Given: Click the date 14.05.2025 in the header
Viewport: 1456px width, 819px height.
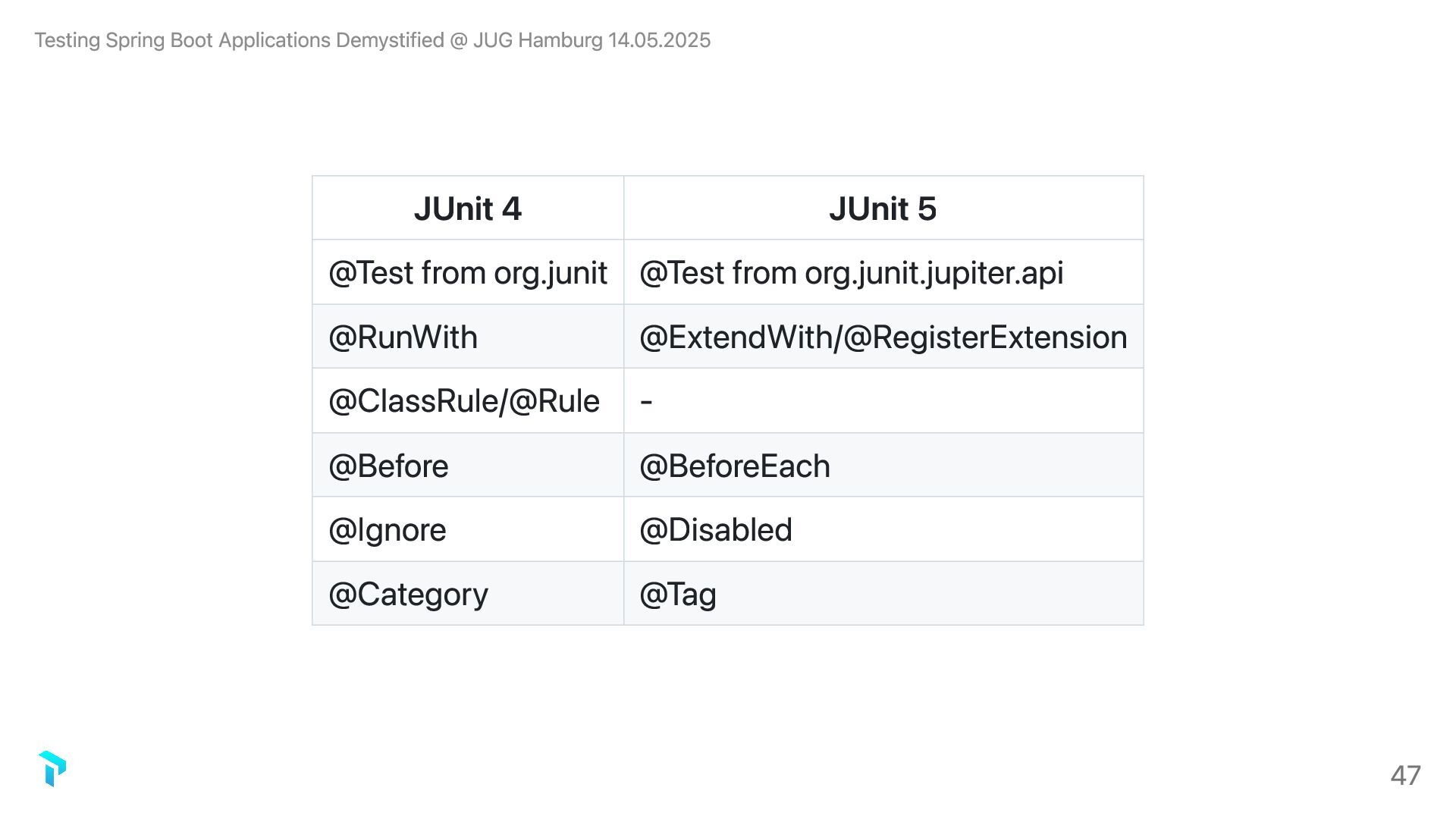Looking at the screenshot, I should (659, 40).
